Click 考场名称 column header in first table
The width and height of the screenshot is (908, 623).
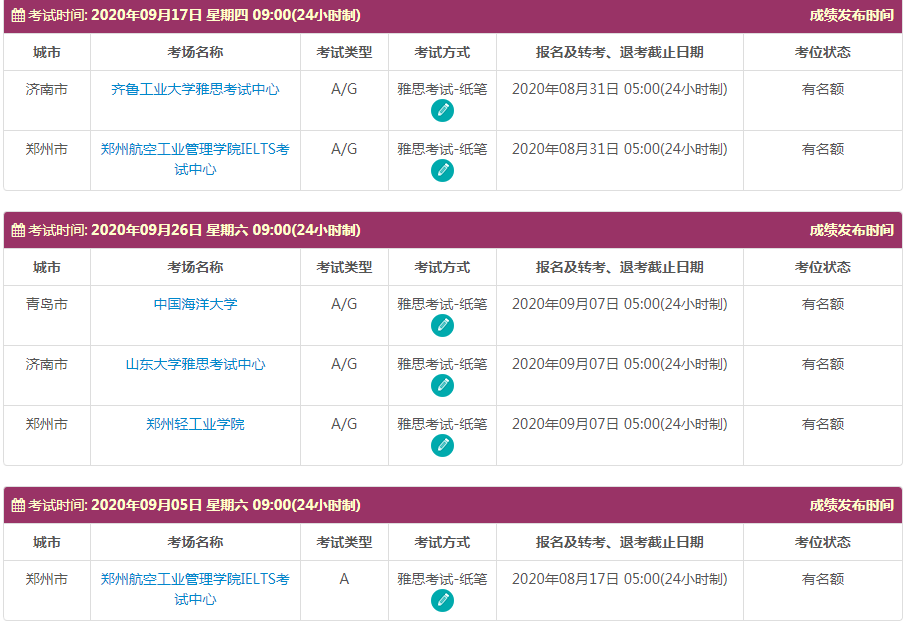[x=195, y=53]
